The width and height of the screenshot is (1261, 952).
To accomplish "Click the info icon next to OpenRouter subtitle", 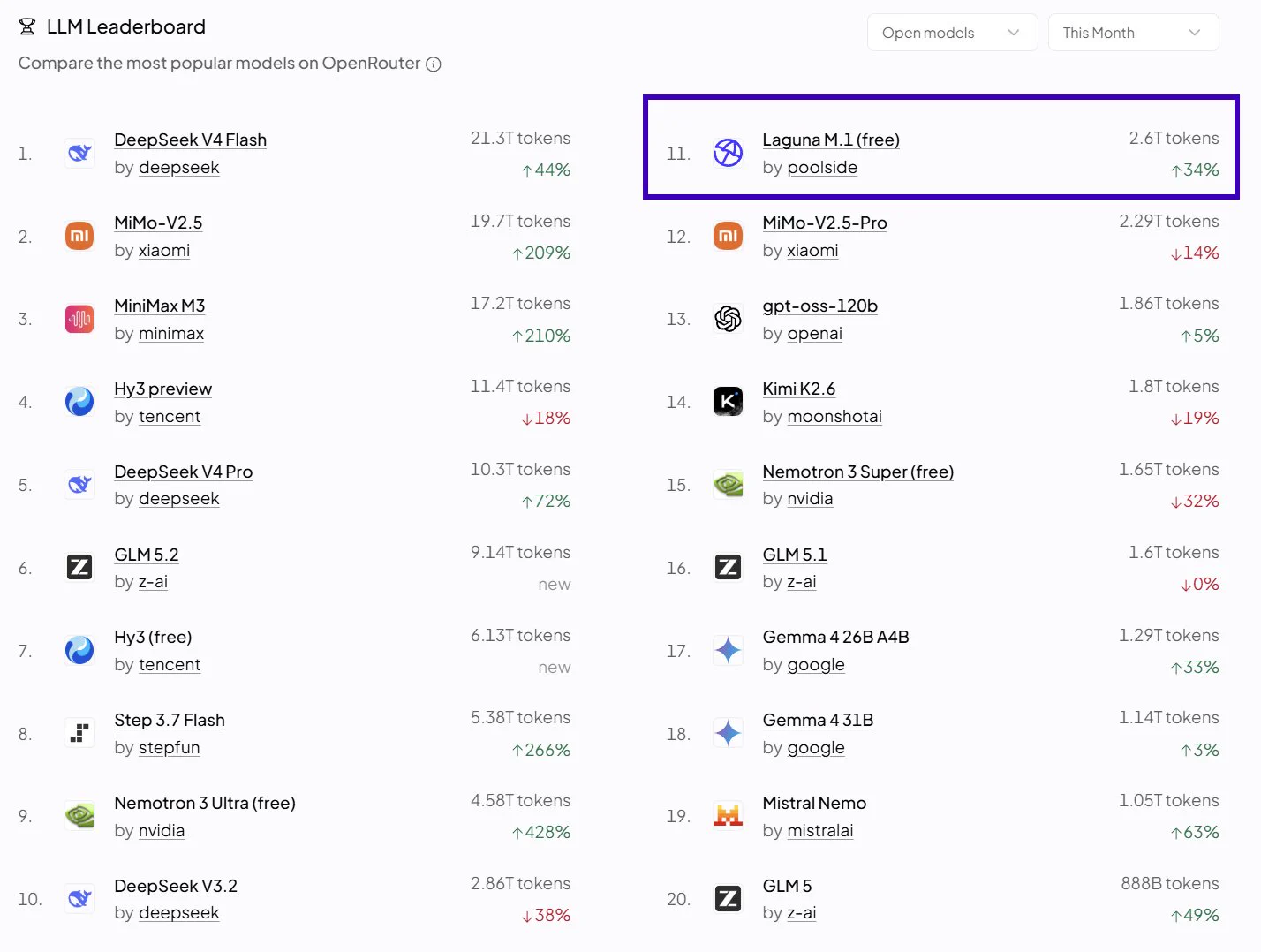I will [x=434, y=64].
